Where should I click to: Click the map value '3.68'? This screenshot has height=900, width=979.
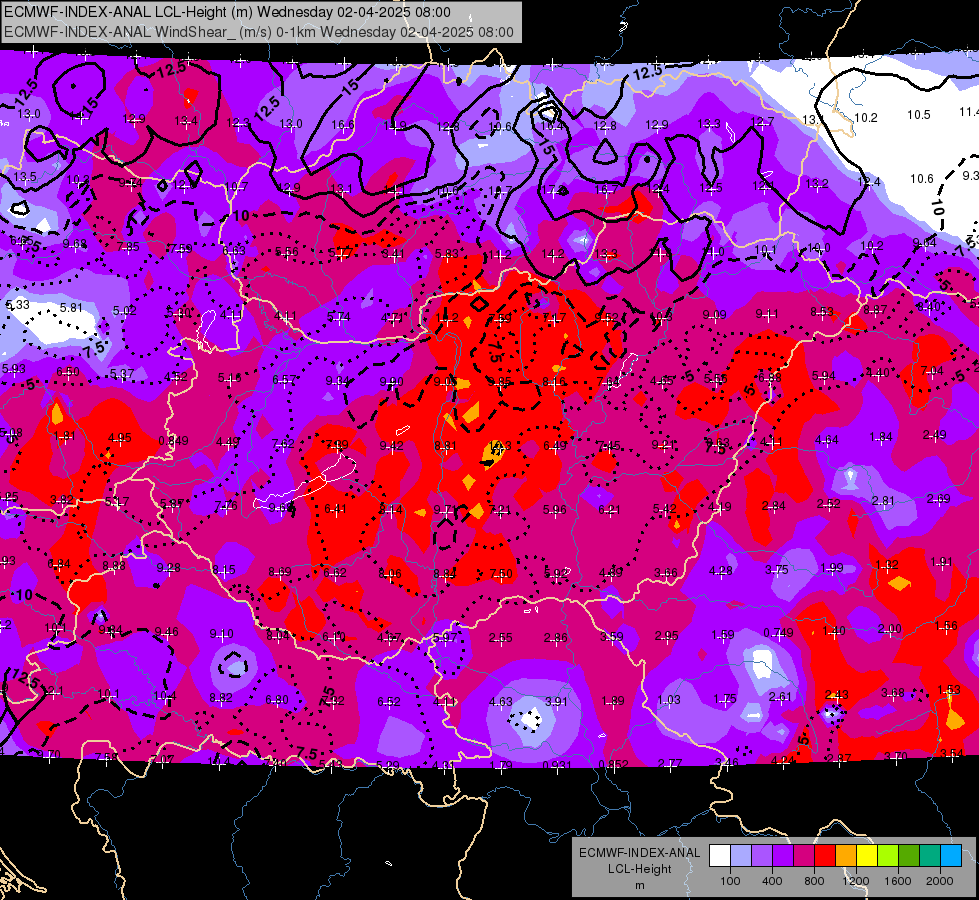coord(893,693)
